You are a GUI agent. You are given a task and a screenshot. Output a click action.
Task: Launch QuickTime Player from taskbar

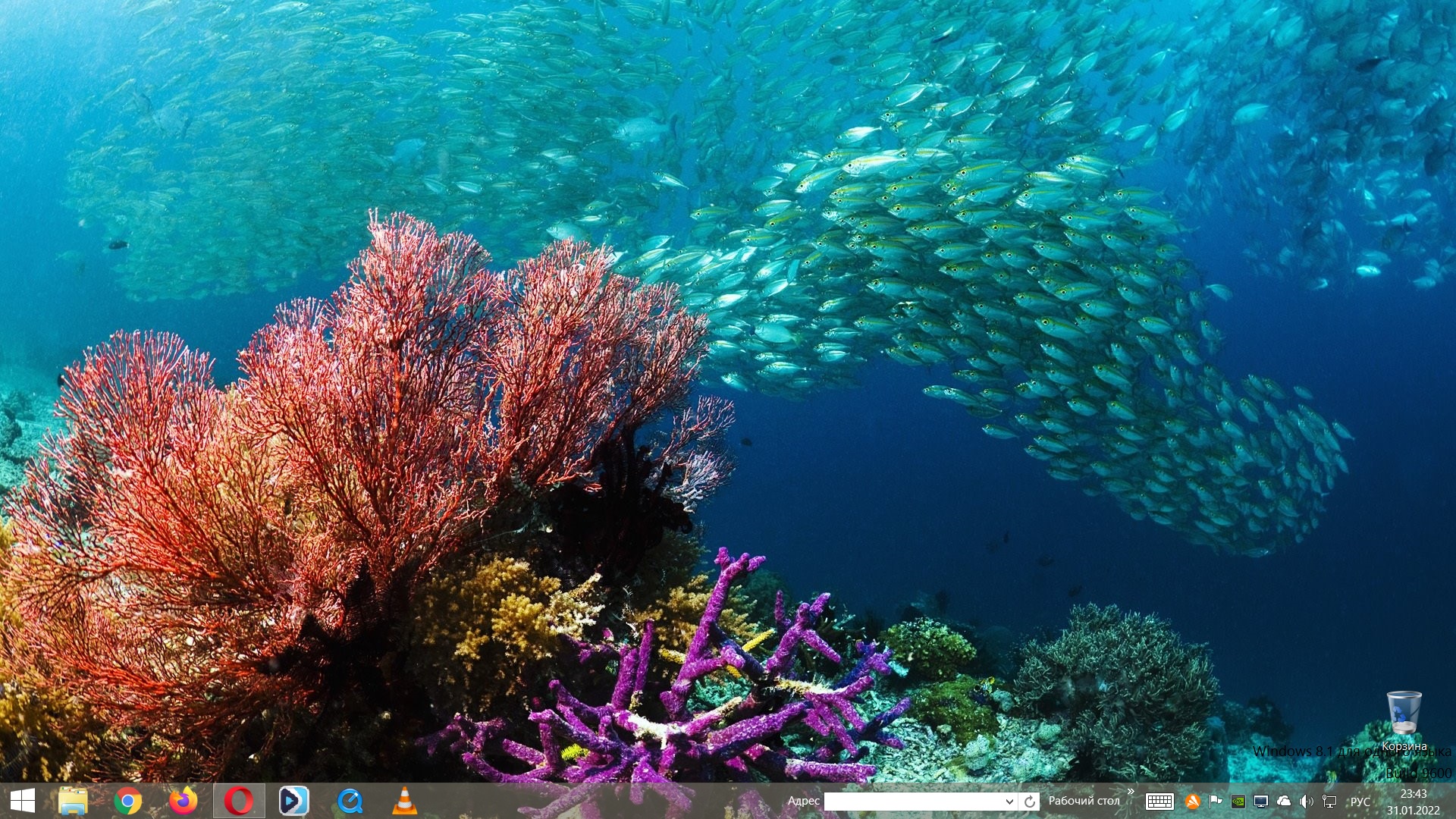tap(350, 801)
